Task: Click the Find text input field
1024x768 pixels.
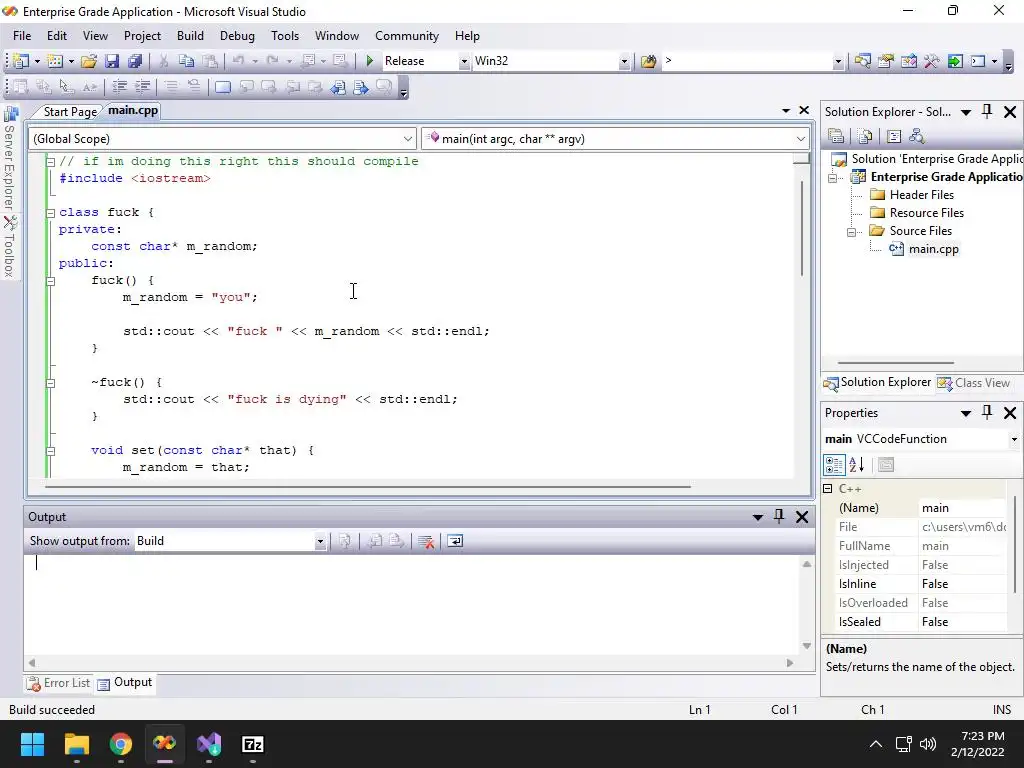Action: coord(747,61)
